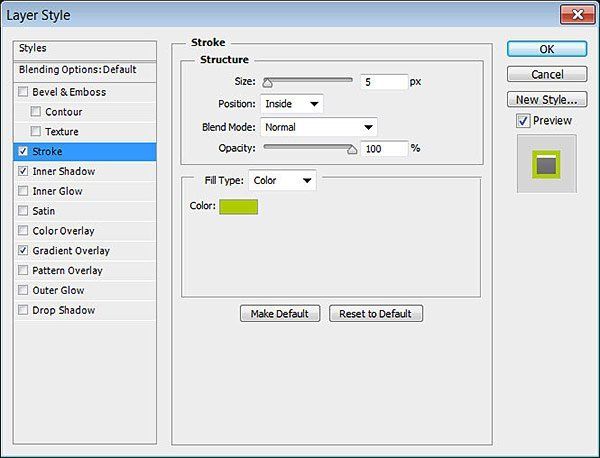Click the Size slider handle

267,83
